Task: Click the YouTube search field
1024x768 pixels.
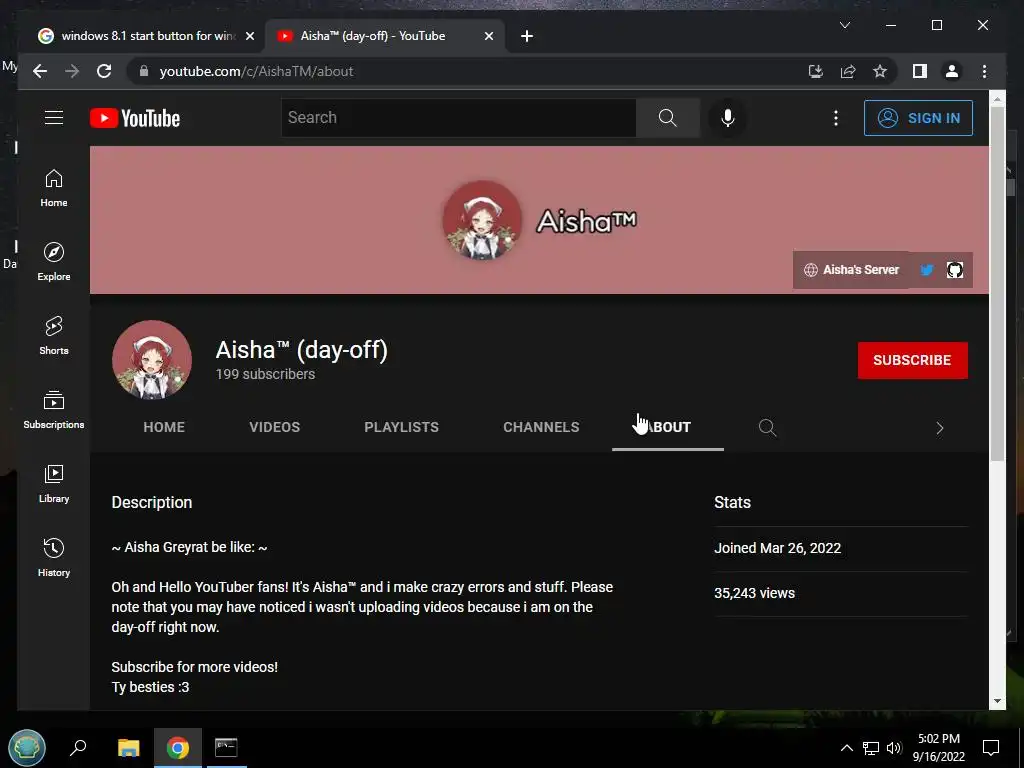Action: coord(458,118)
